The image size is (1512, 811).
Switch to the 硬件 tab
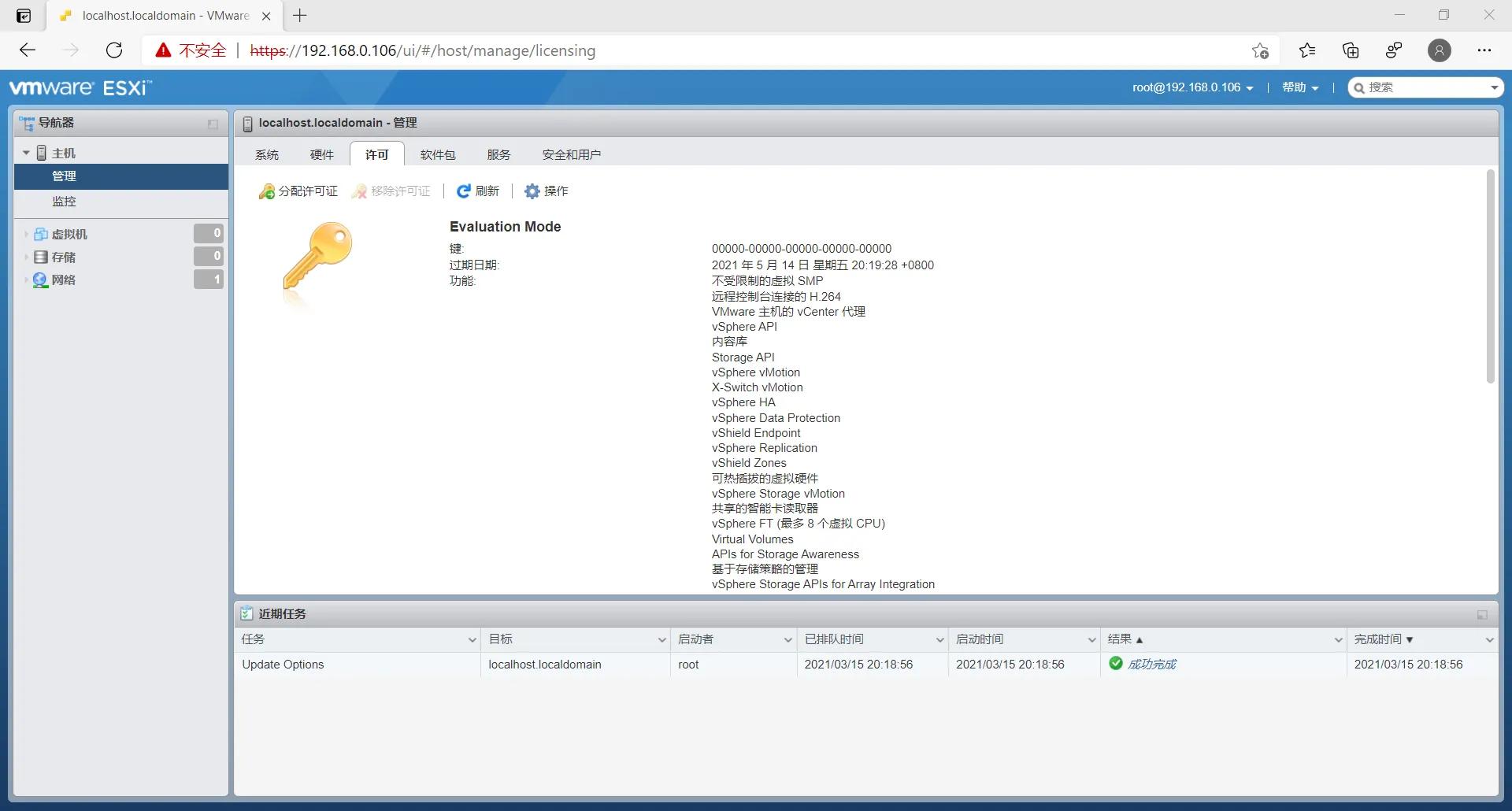(321, 154)
